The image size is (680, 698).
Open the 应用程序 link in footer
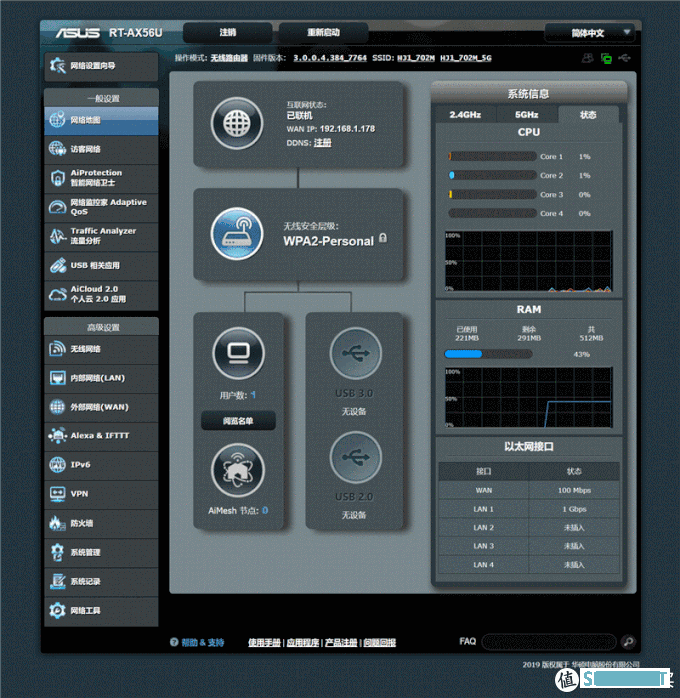[303, 642]
